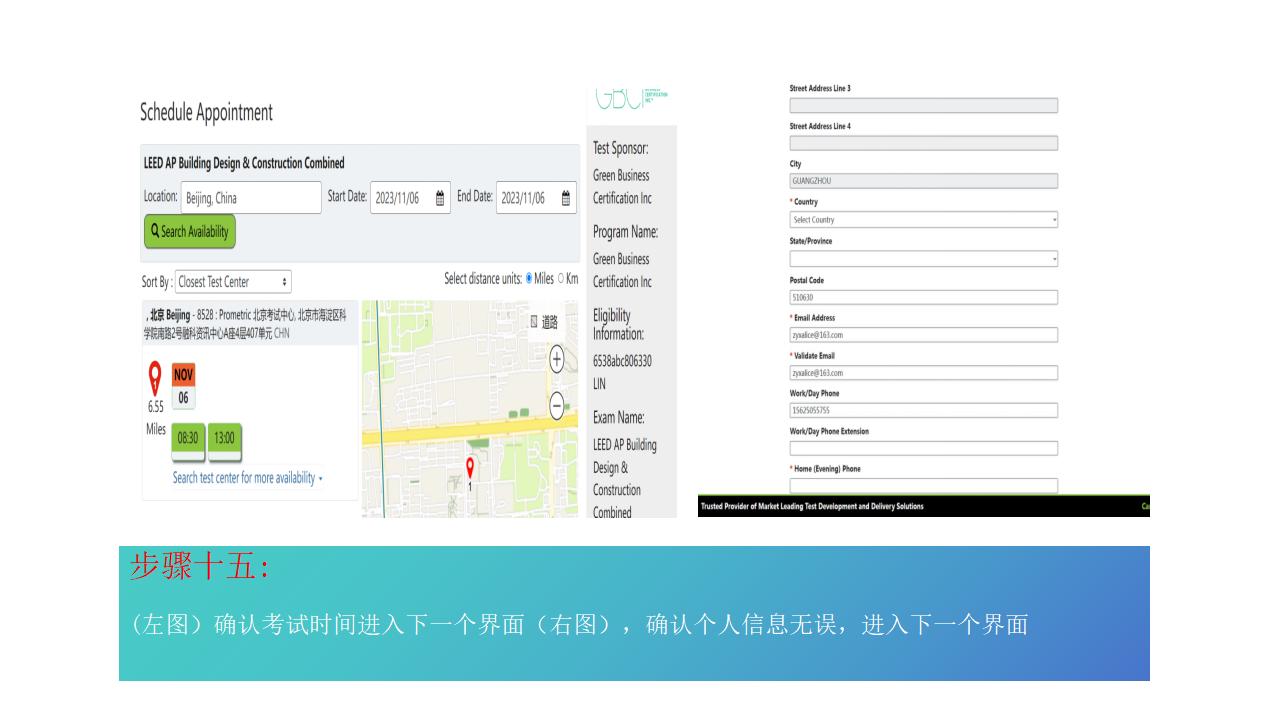Viewport: 1280px width, 720px height.
Task: Select Miles as the distance unit
Action: tap(528, 279)
